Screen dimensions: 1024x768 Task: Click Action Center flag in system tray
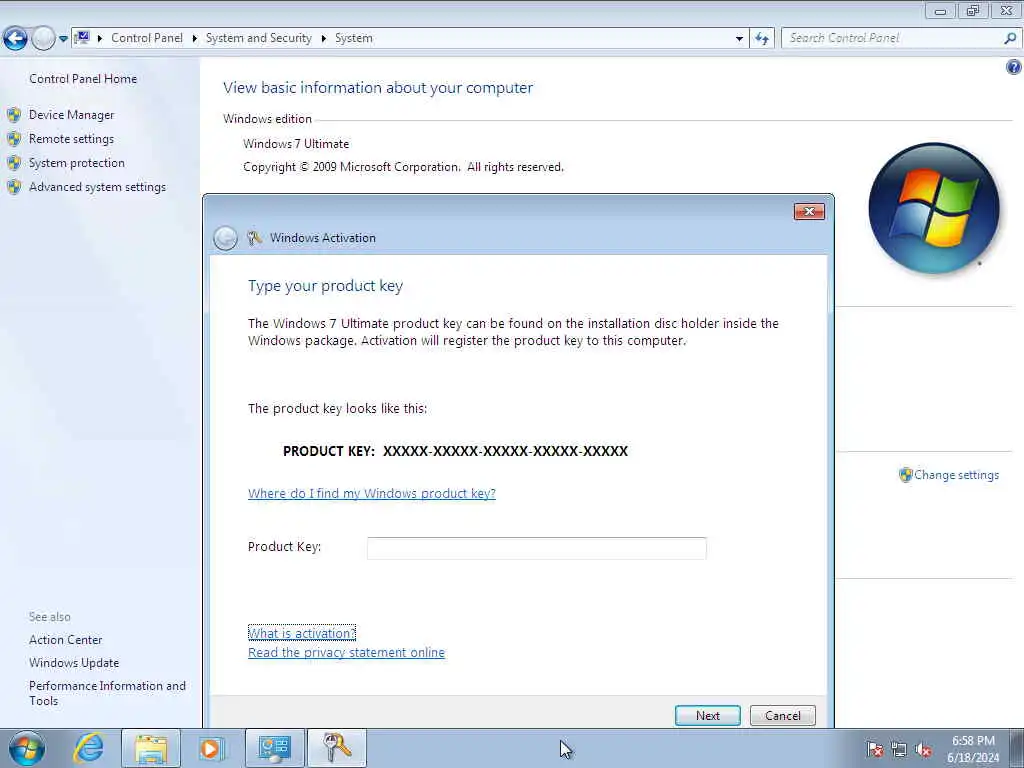coord(874,750)
